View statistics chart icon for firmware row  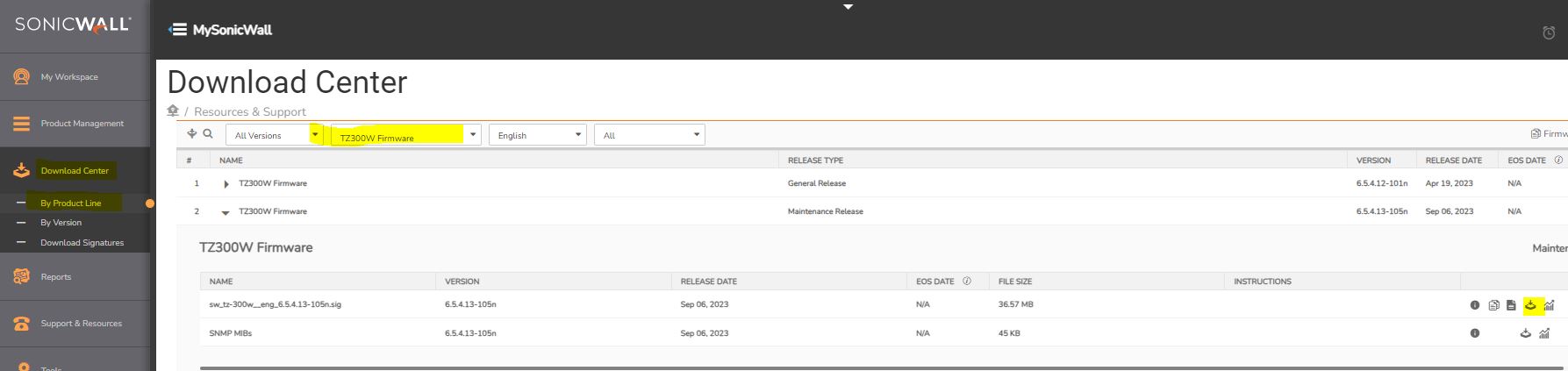[x=1550, y=305]
